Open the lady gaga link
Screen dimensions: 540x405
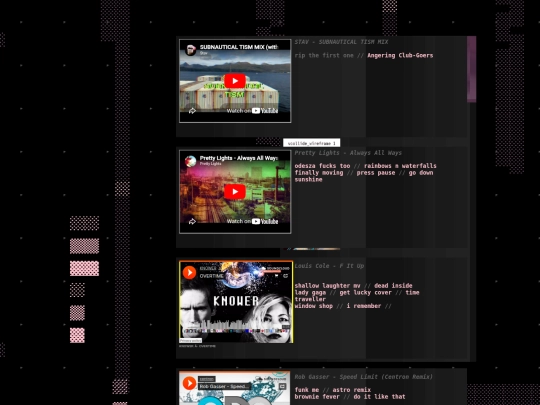pyautogui.click(x=310, y=293)
